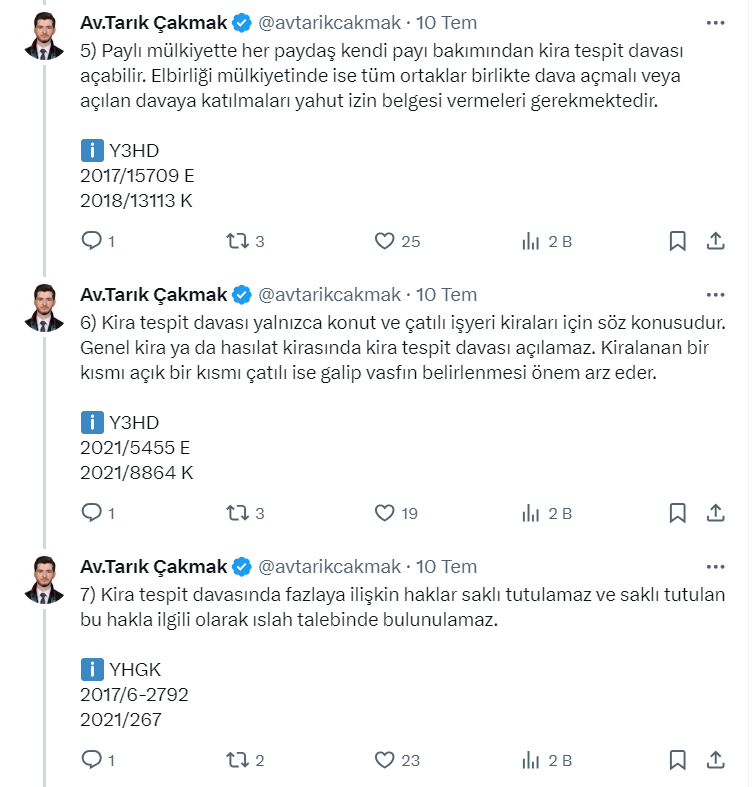
Task: Like the tweet with 23 likes
Action: pyautogui.click(x=385, y=760)
